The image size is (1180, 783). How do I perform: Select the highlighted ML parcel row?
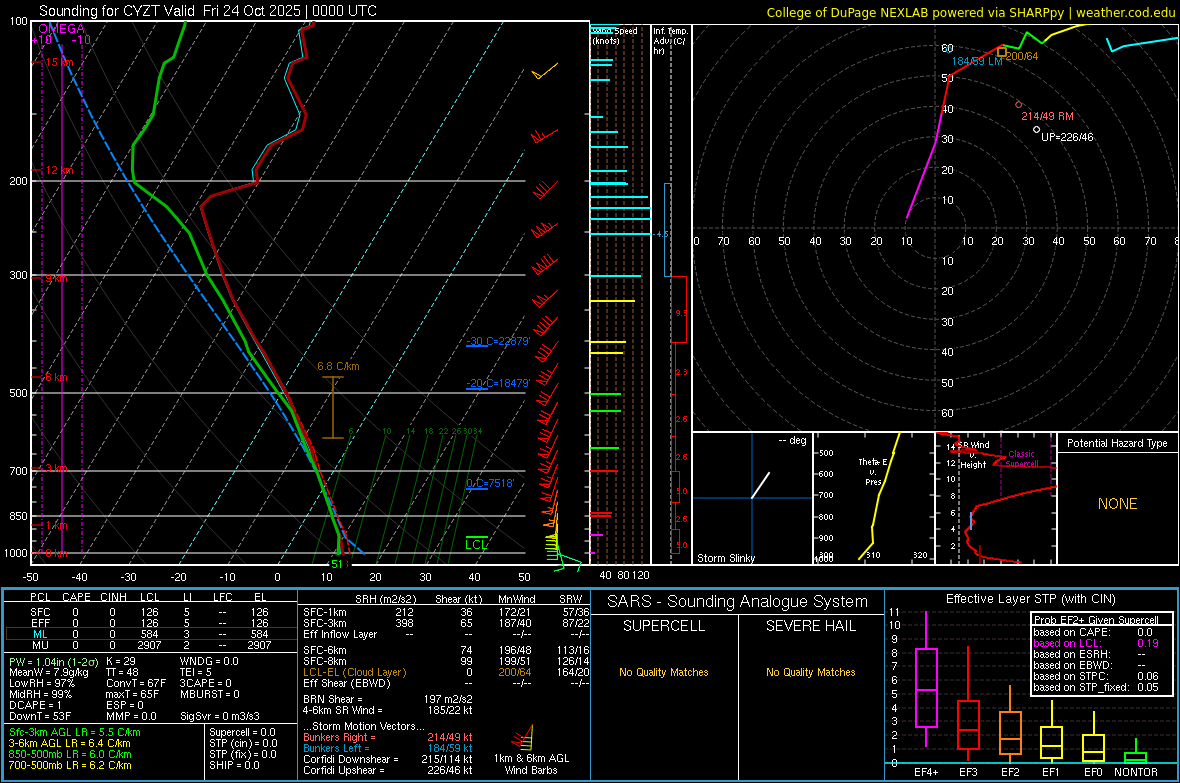(150, 634)
